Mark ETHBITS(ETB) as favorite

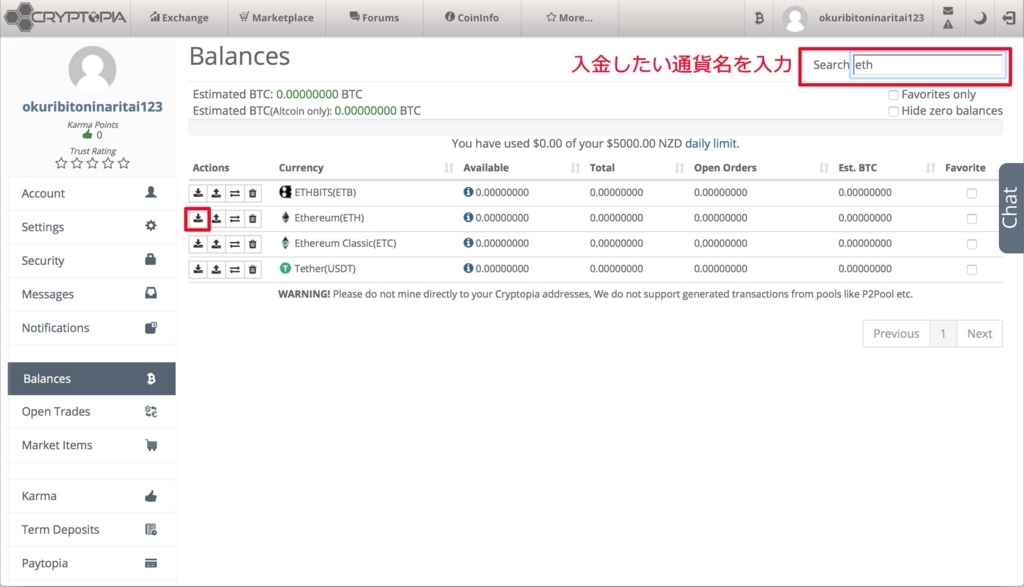pyautogui.click(x=972, y=193)
